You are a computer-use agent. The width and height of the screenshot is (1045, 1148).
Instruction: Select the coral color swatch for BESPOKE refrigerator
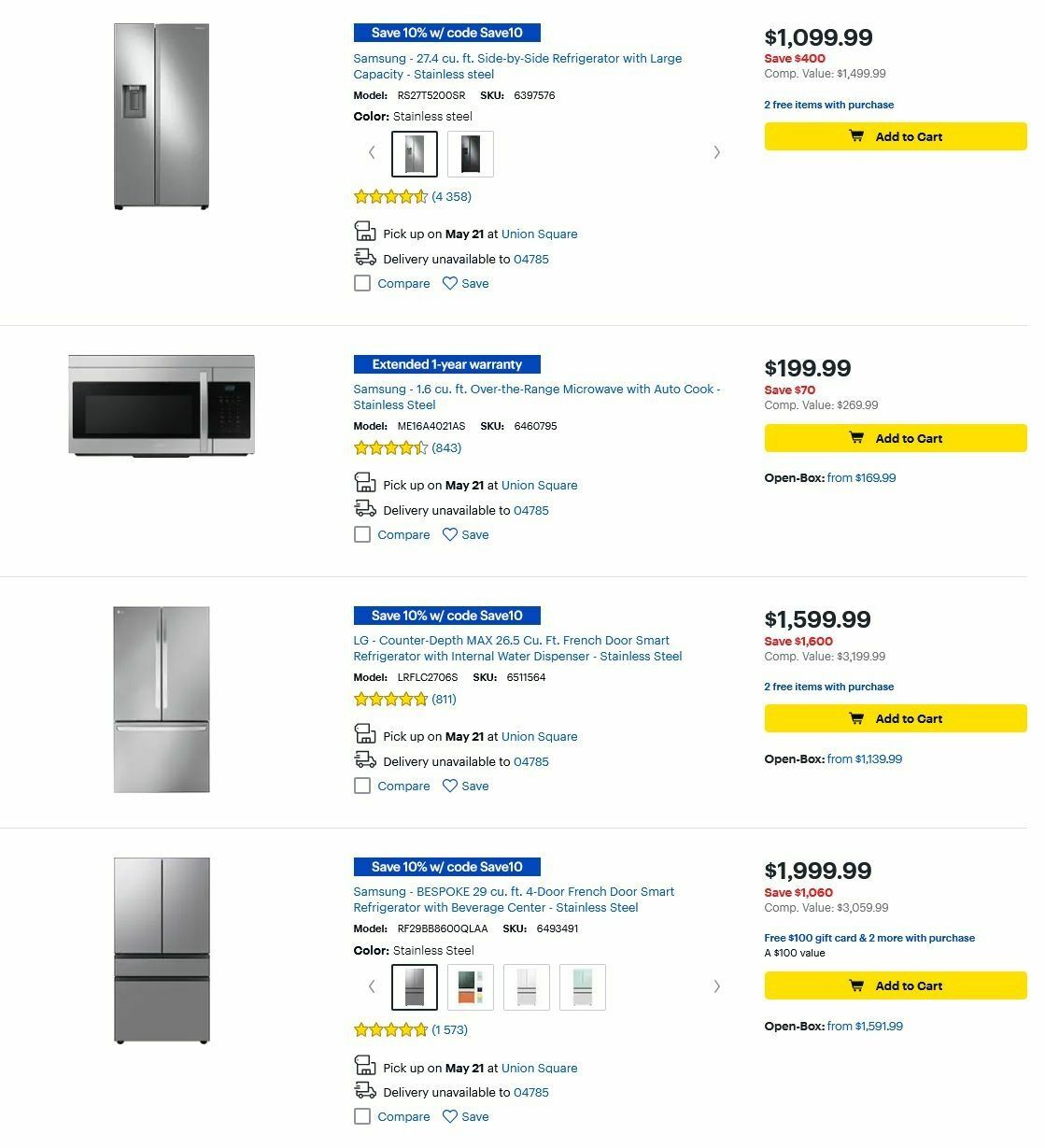pos(471,986)
